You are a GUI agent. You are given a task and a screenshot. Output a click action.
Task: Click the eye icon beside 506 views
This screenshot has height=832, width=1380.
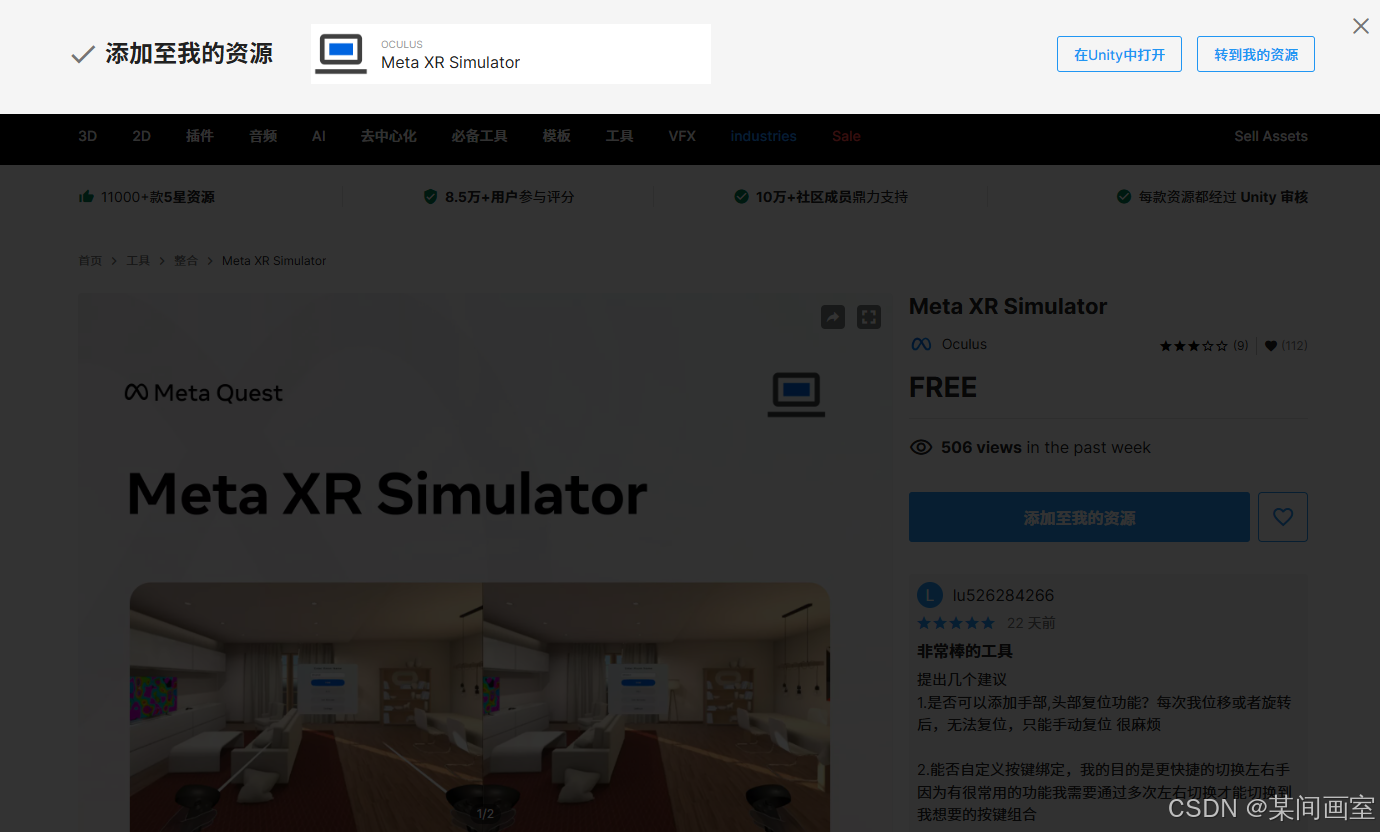[921, 447]
